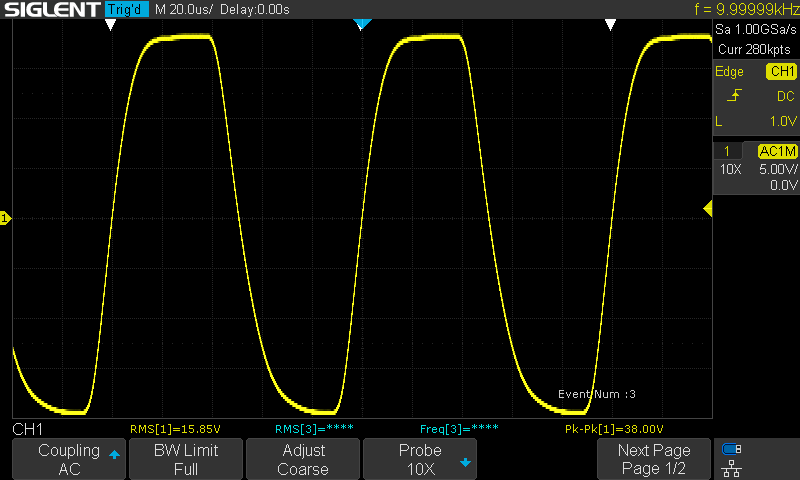Click the Event Num :3 label

point(596,394)
